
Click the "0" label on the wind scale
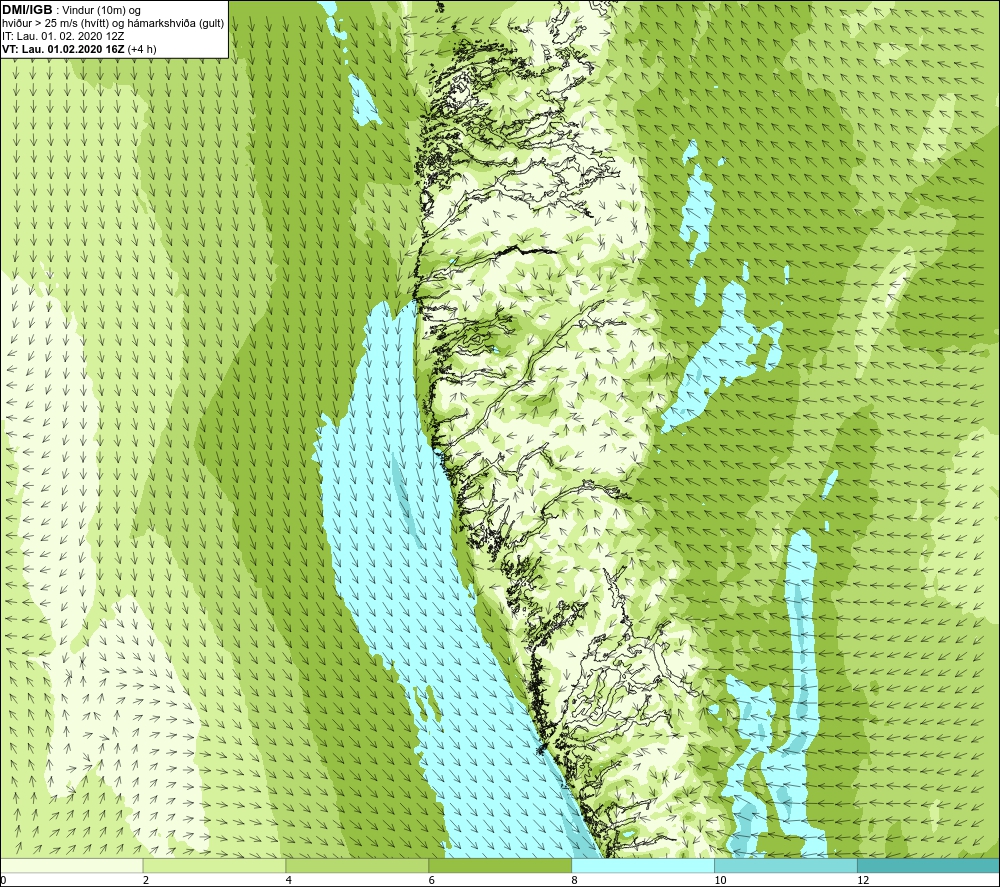[x=3, y=881]
